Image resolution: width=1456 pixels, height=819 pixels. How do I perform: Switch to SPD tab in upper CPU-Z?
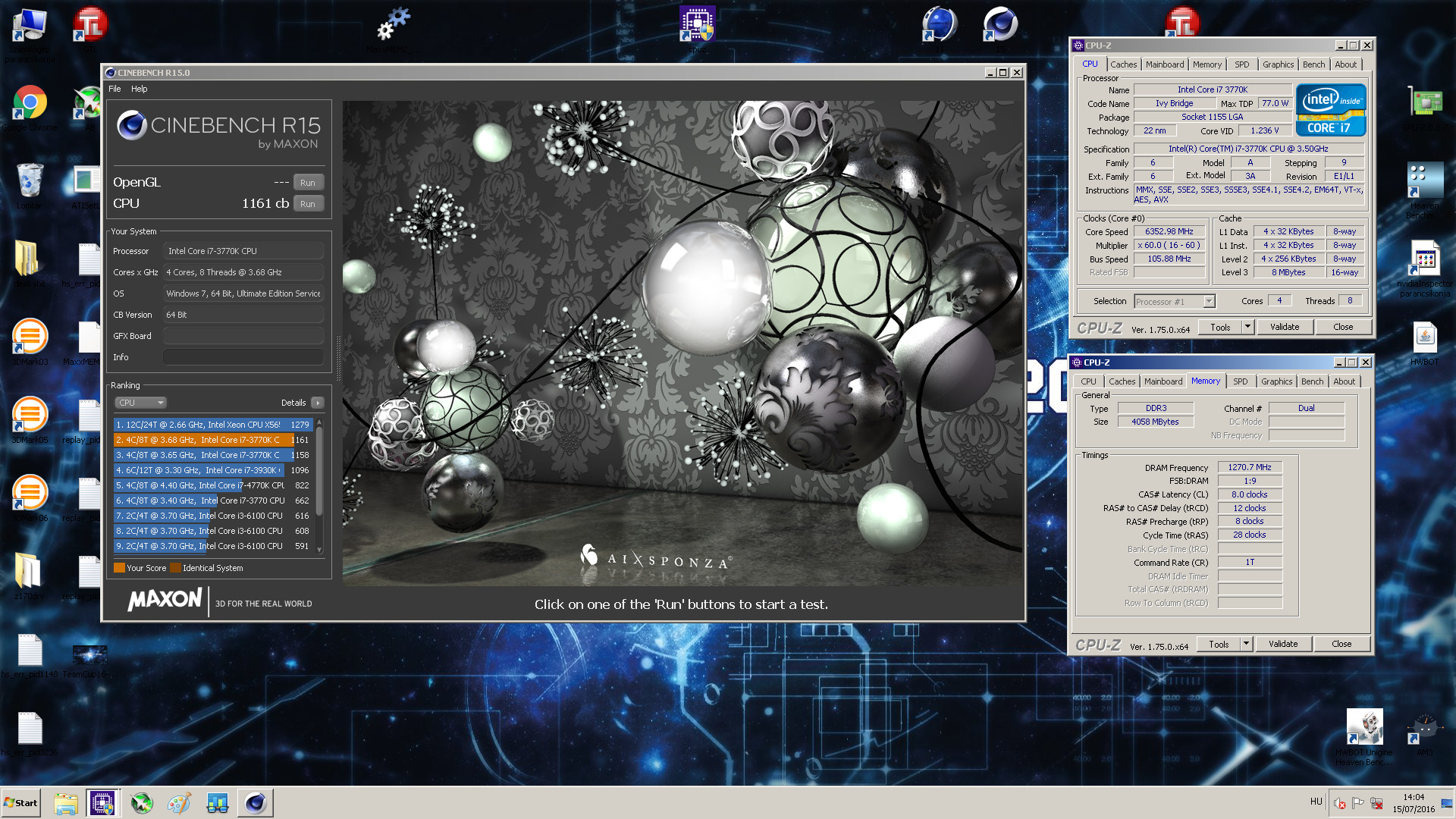pyautogui.click(x=1242, y=64)
